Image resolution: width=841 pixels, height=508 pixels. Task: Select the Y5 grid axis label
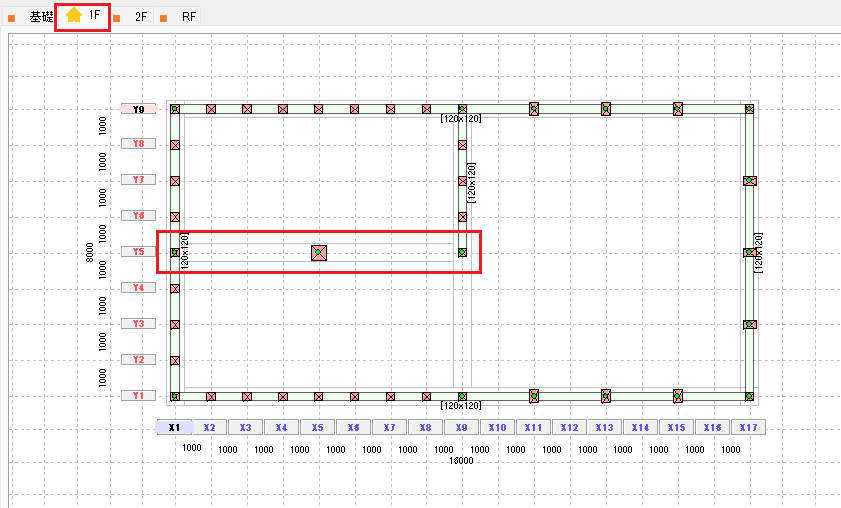coord(138,252)
